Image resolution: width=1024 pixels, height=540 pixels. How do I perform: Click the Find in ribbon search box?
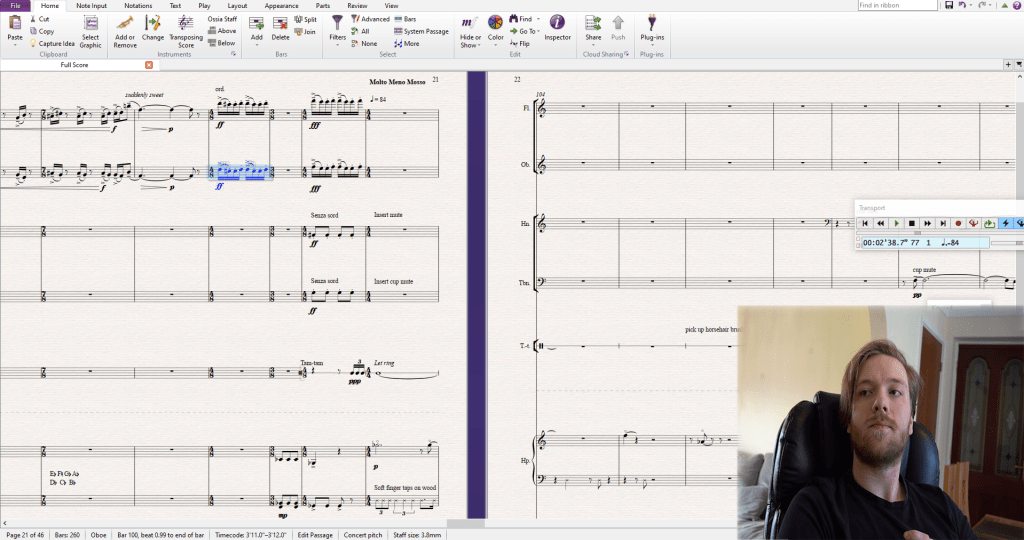pos(897,6)
